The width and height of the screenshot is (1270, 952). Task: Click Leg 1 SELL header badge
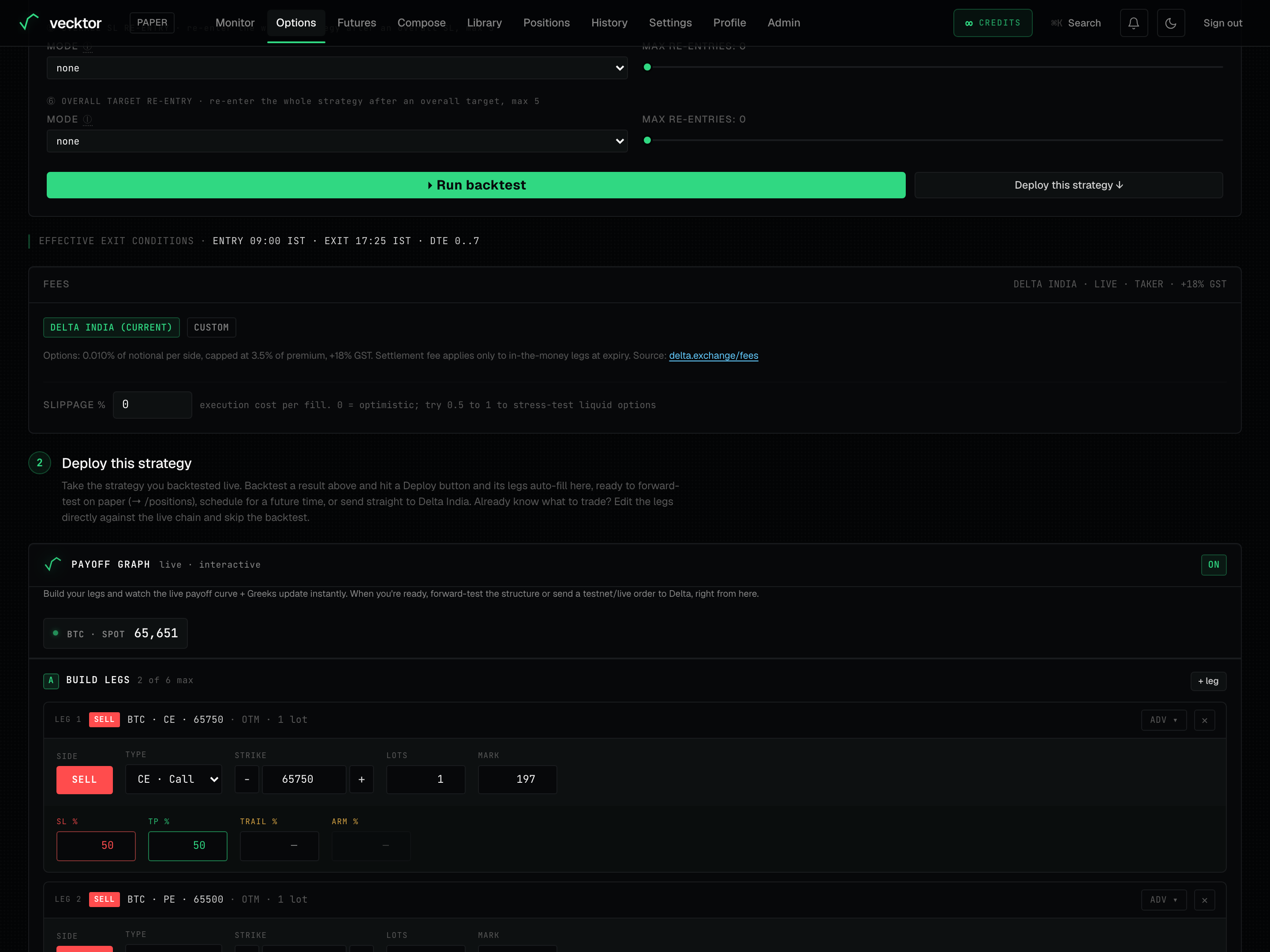tap(104, 720)
